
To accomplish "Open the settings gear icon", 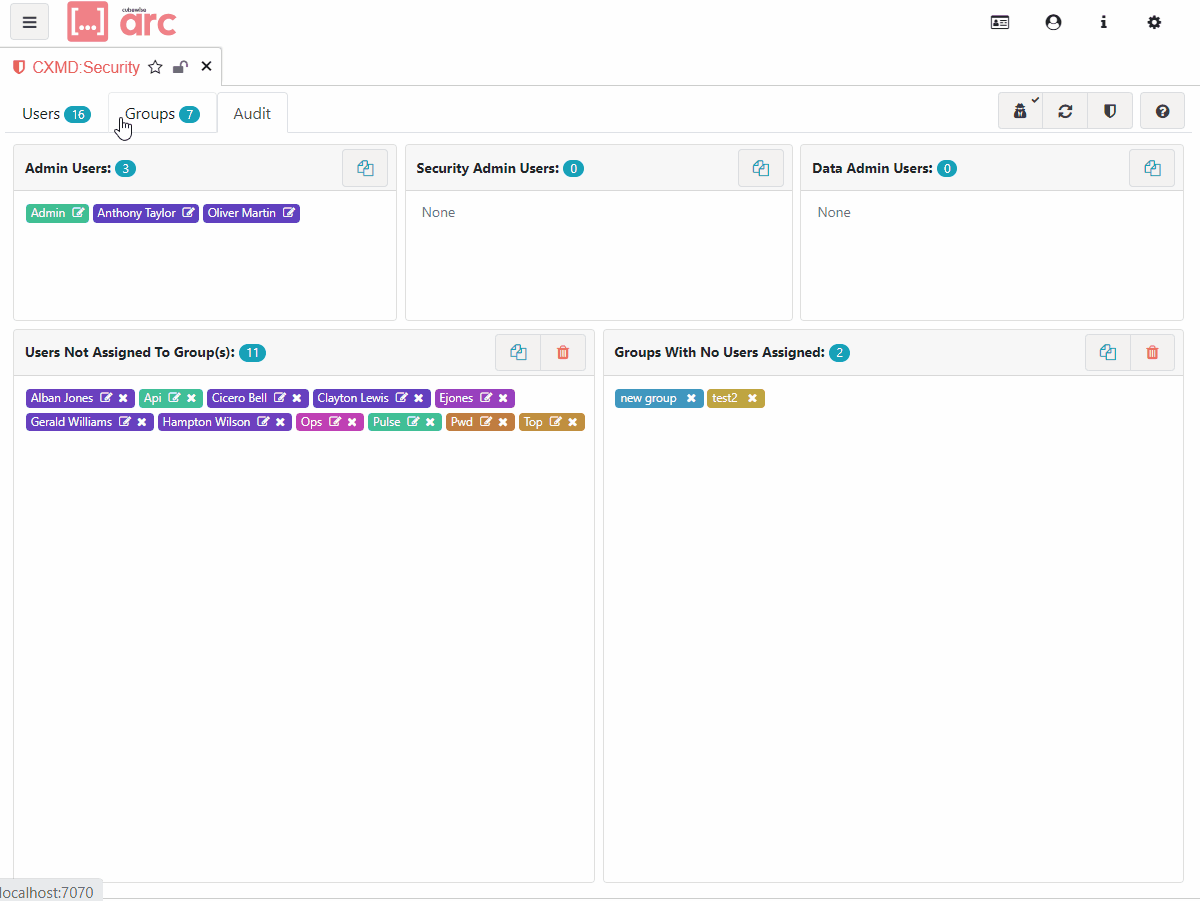I will (x=1154, y=22).
